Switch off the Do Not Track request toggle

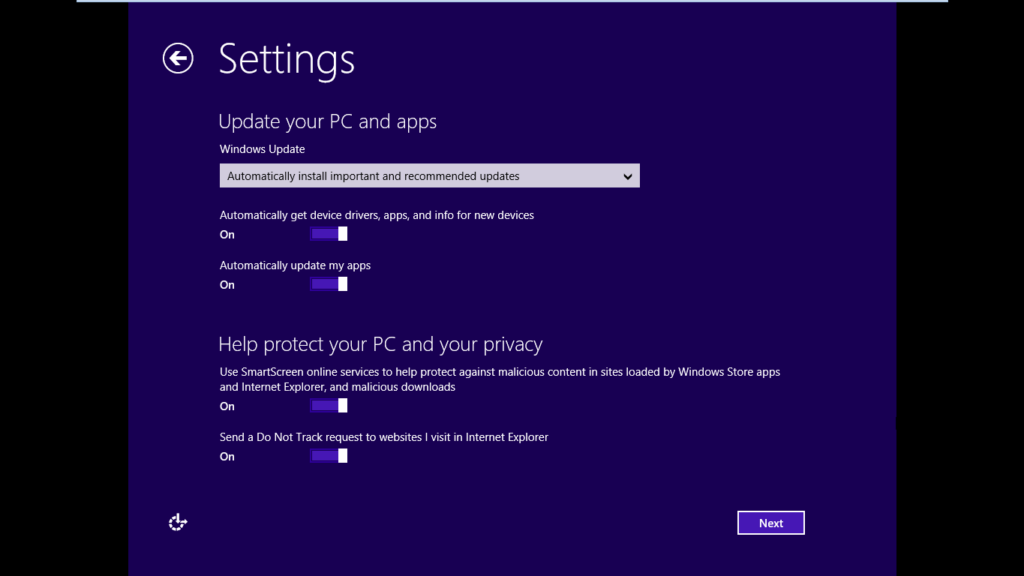tap(329, 456)
